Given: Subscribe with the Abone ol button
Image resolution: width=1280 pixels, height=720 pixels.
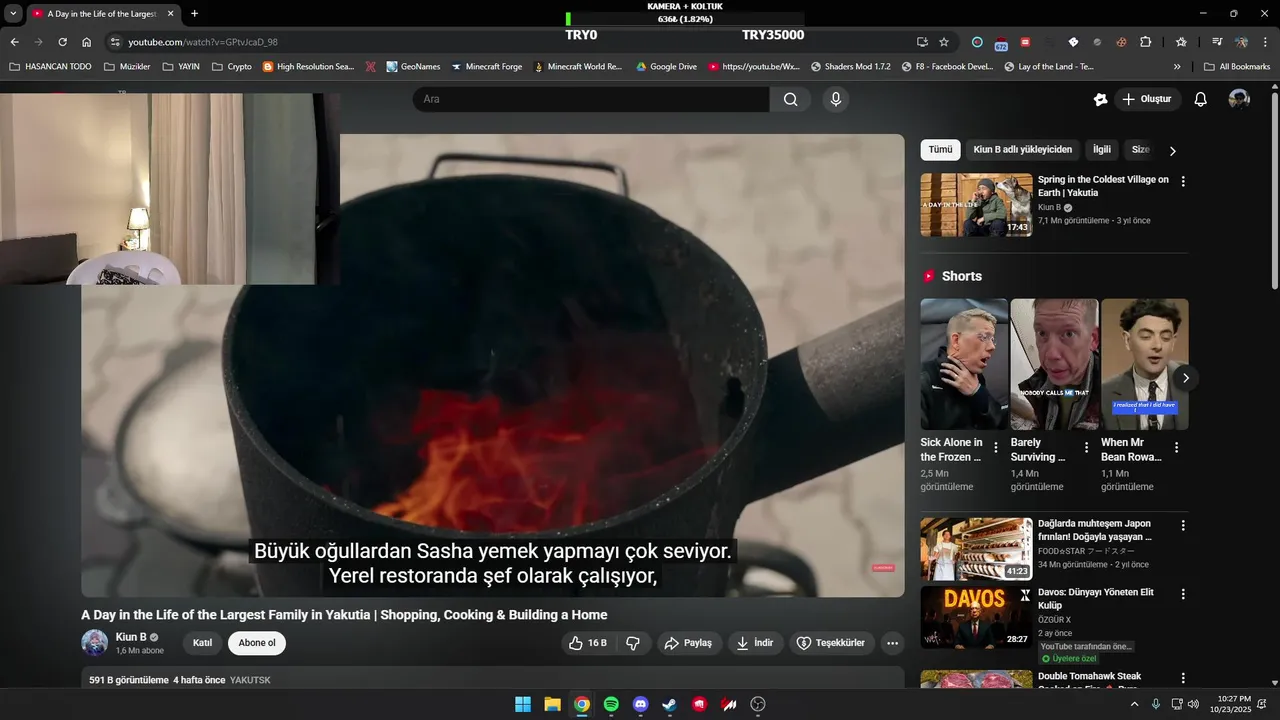Looking at the screenshot, I should click(x=257, y=643).
